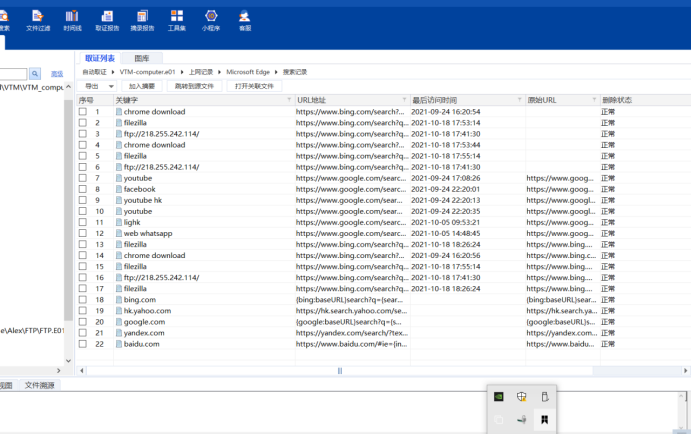This screenshot has width=691, height=435.
Task: Click the file icon beside 'facebook'
Action: tap(119, 189)
